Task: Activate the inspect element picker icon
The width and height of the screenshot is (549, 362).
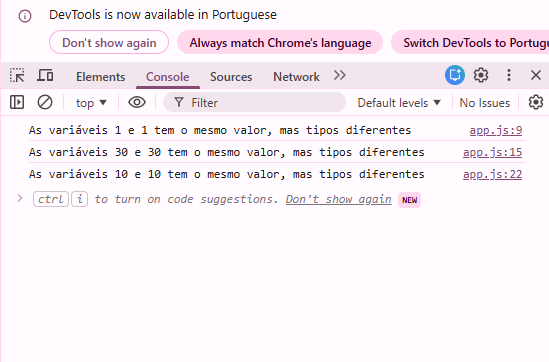Action: pos(17,75)
